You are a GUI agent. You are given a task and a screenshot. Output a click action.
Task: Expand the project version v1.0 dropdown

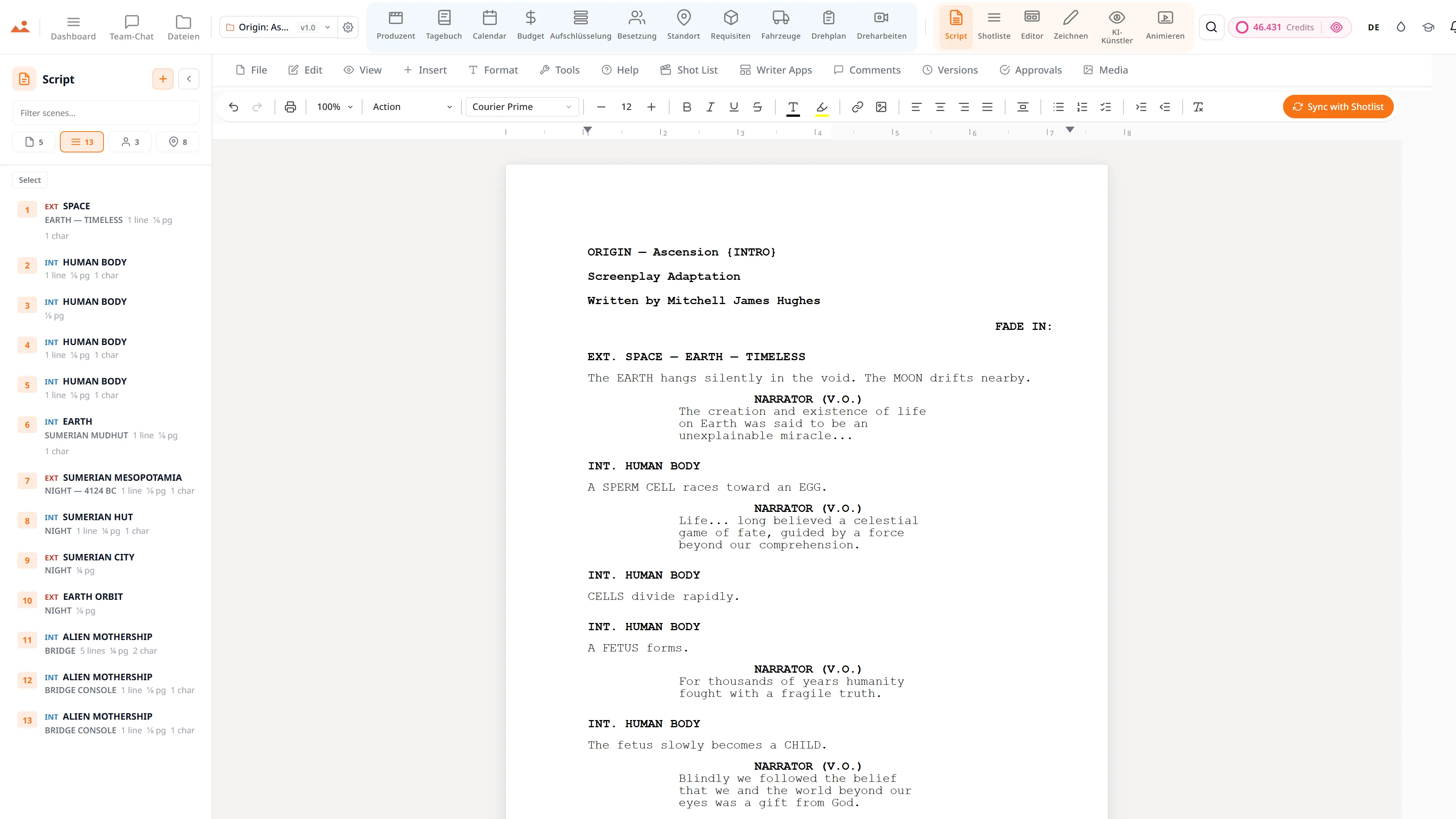tap(315, 27)
